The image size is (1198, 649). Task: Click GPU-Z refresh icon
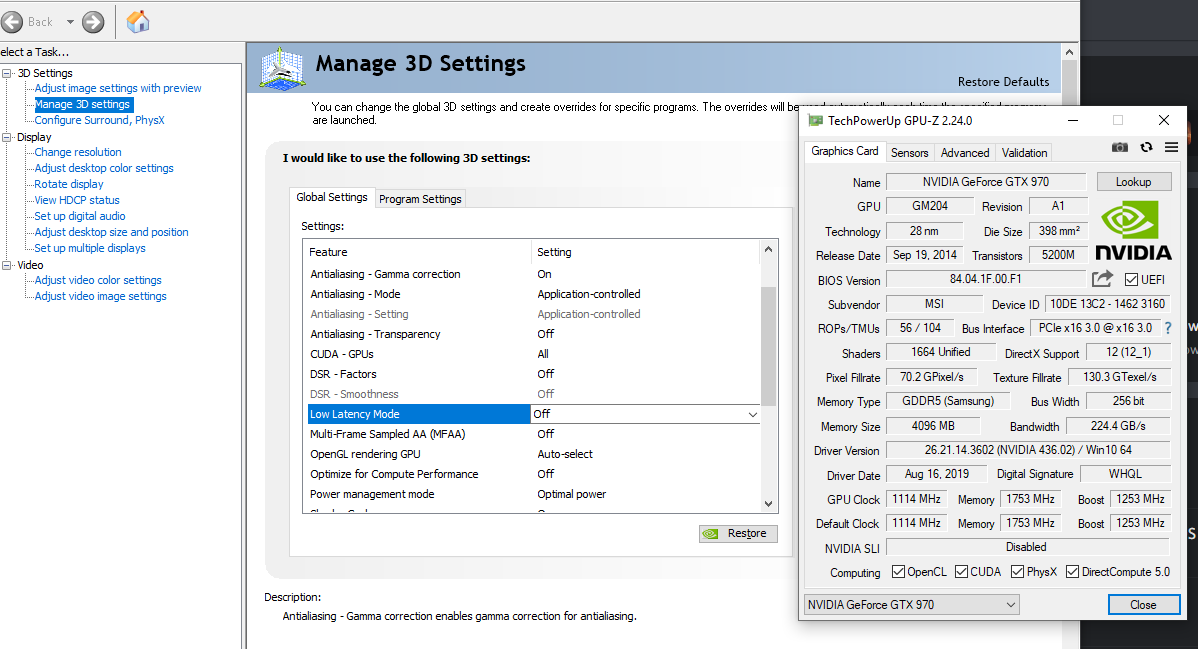coord(1146,147)
